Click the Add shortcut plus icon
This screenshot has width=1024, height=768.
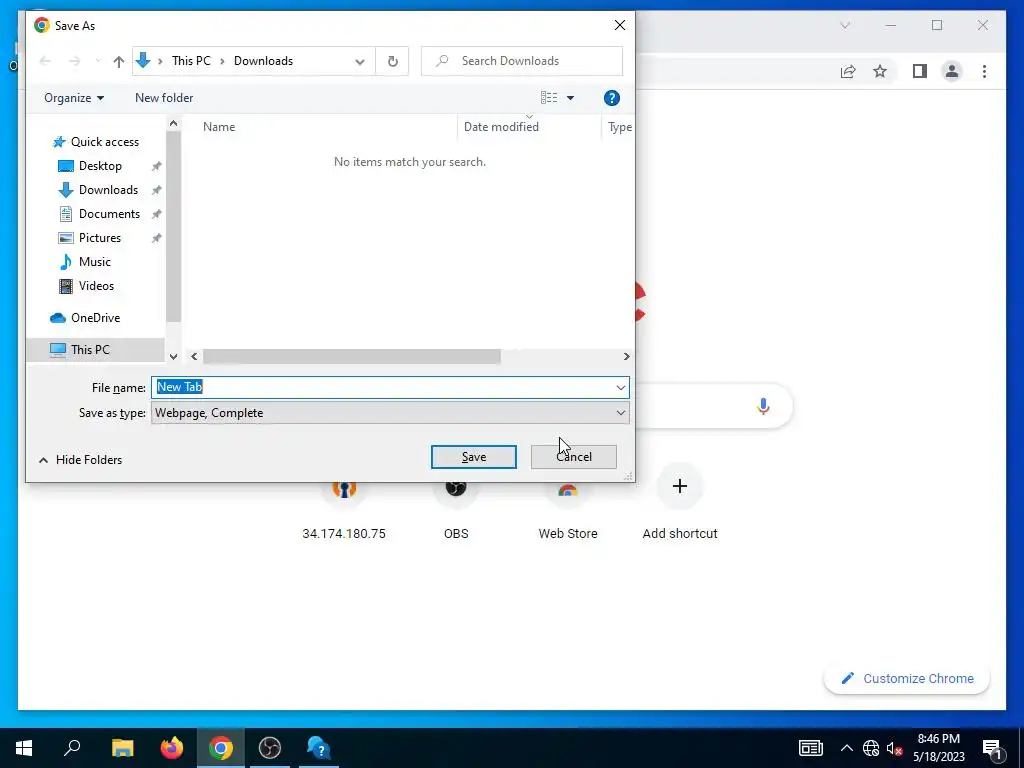click(679, 486)
